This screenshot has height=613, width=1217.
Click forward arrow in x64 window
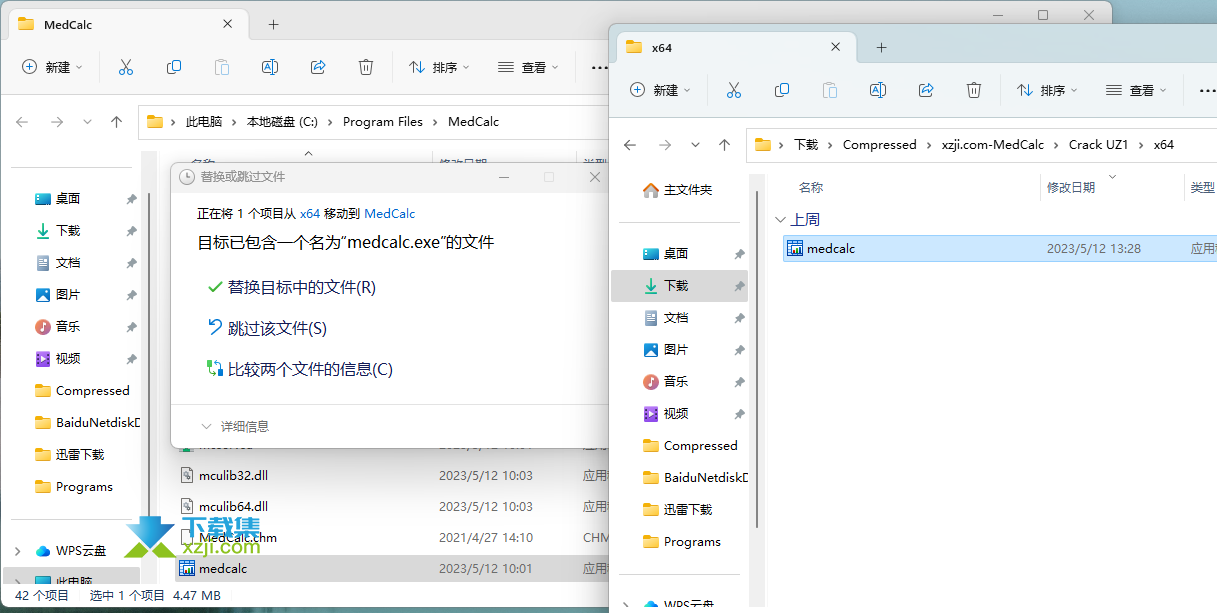click(665, 145)
